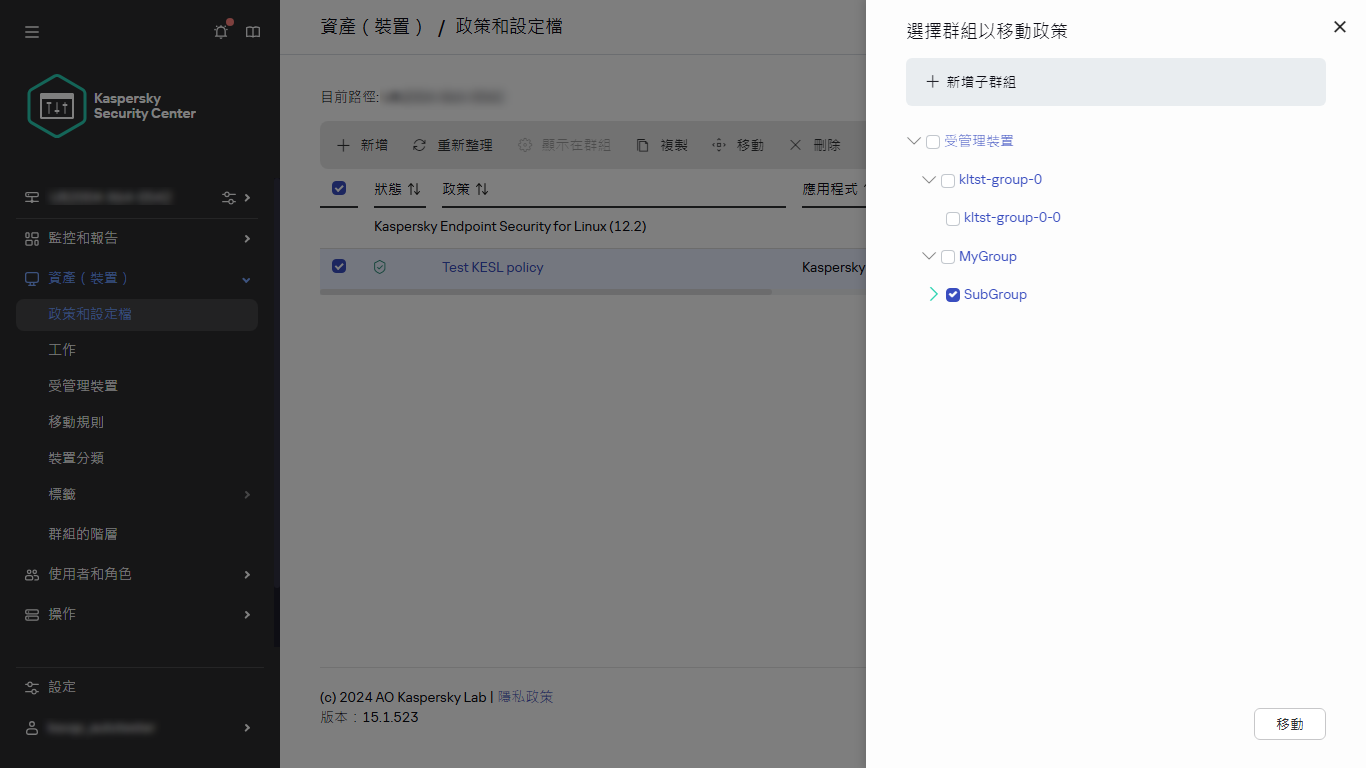Check the kltst-group-0-0 checkbox
Viewport: 1366px width, 768px height.
pyautogui.click(x=952, y=218)
